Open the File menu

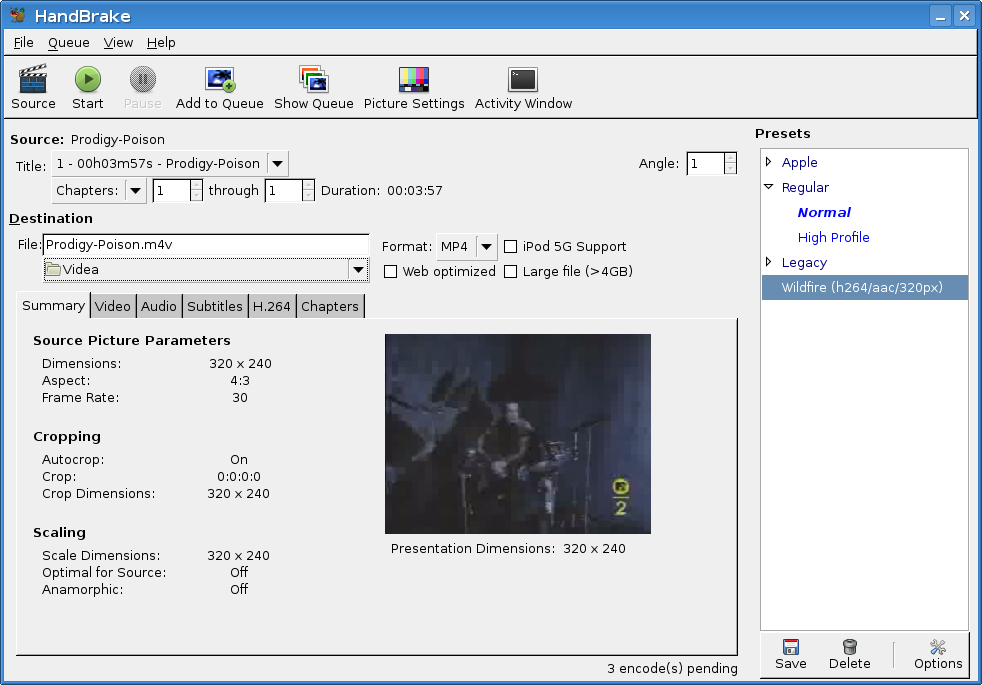(x=24, y=43)
